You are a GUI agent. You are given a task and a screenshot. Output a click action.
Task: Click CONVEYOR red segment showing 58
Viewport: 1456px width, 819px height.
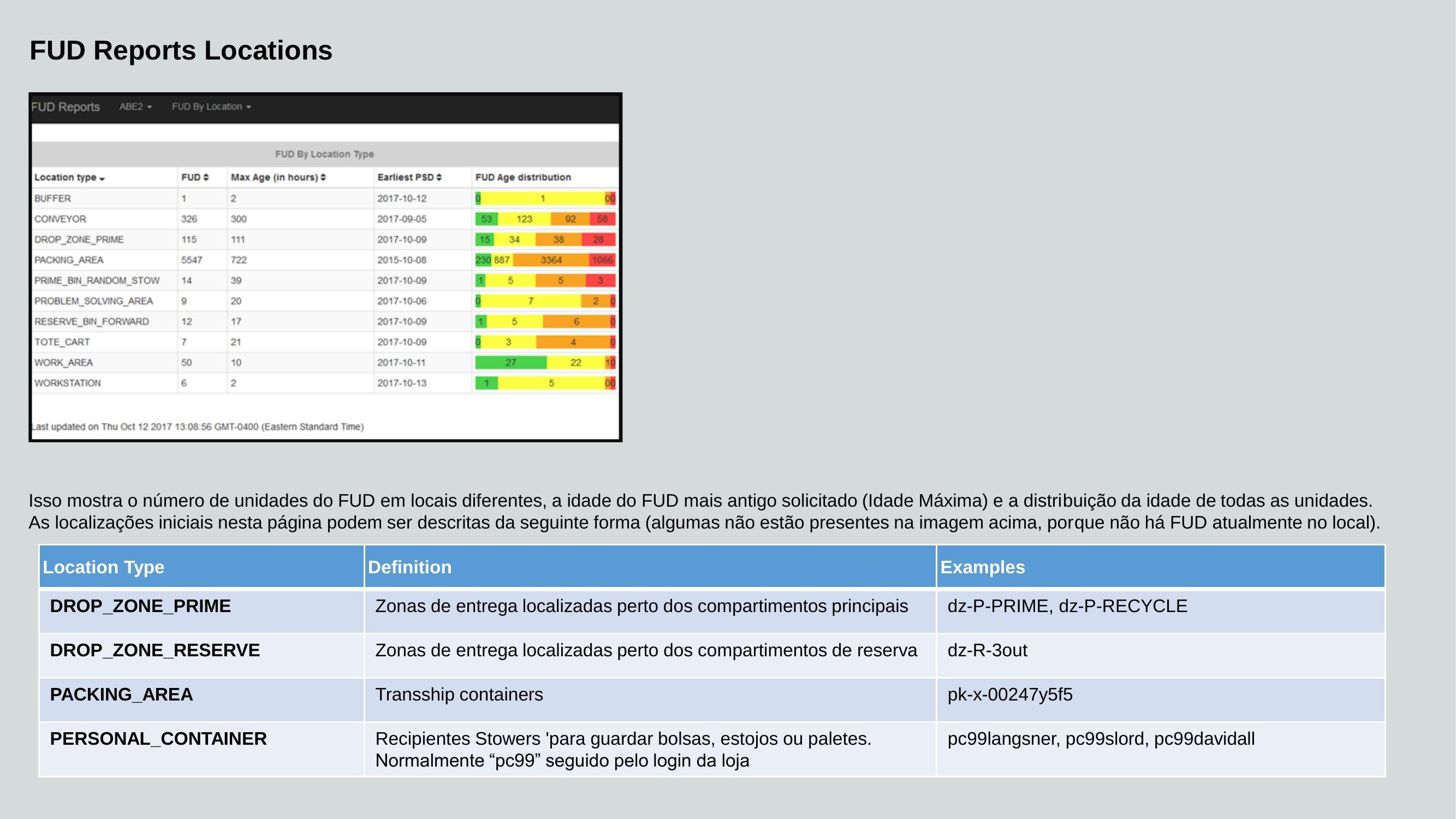(603, 219)
